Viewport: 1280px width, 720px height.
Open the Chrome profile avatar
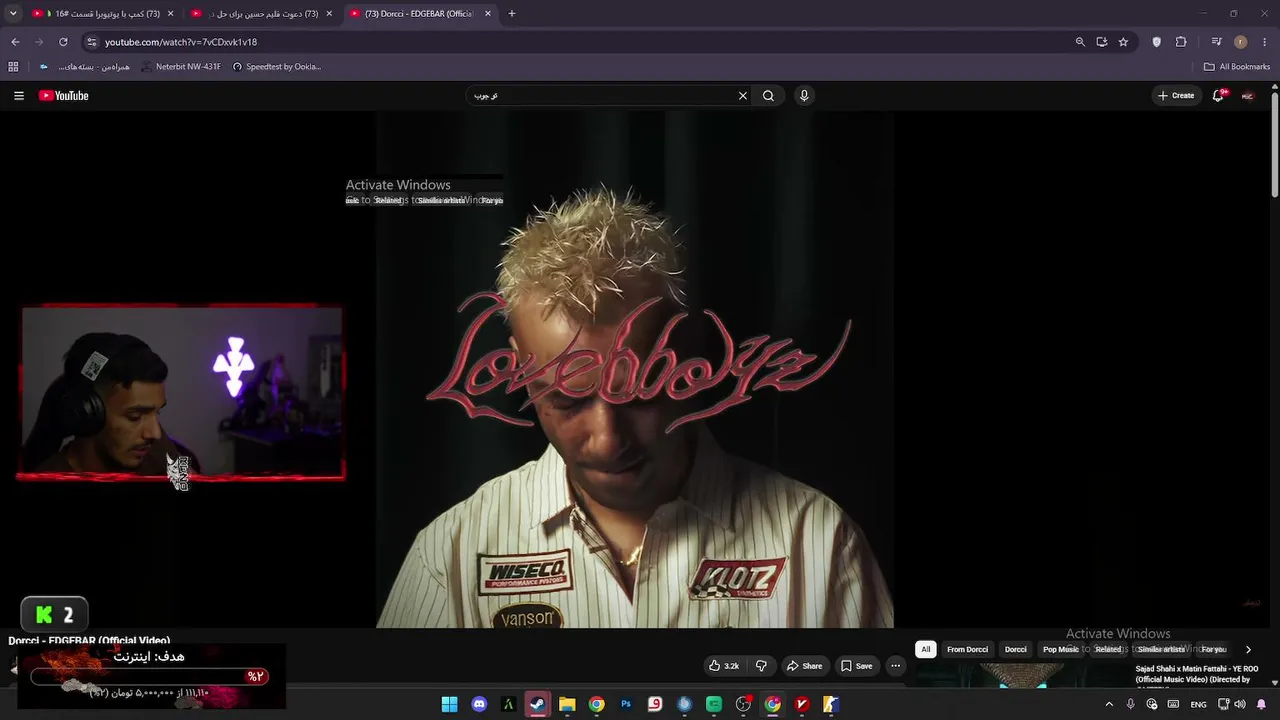(1241, 42)
